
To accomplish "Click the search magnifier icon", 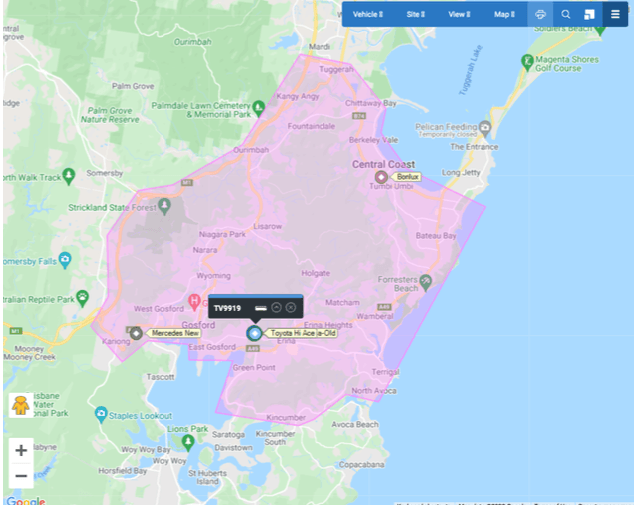I will (565, 14).
